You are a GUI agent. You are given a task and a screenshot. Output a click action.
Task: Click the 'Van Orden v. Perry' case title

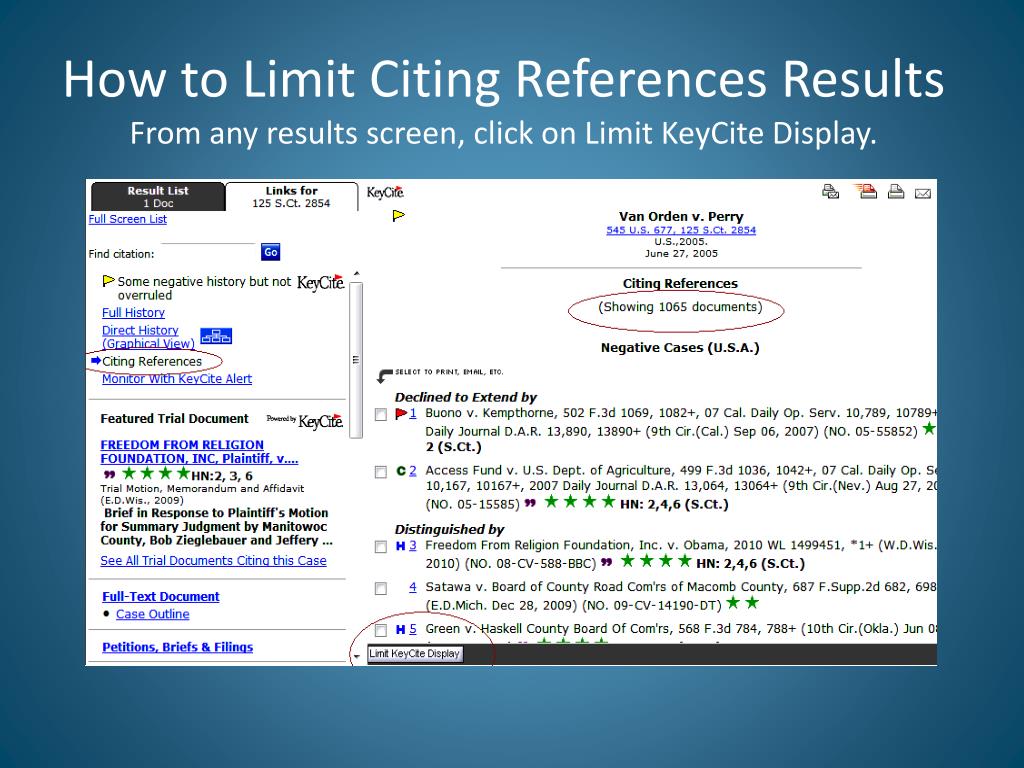(681, 216)
